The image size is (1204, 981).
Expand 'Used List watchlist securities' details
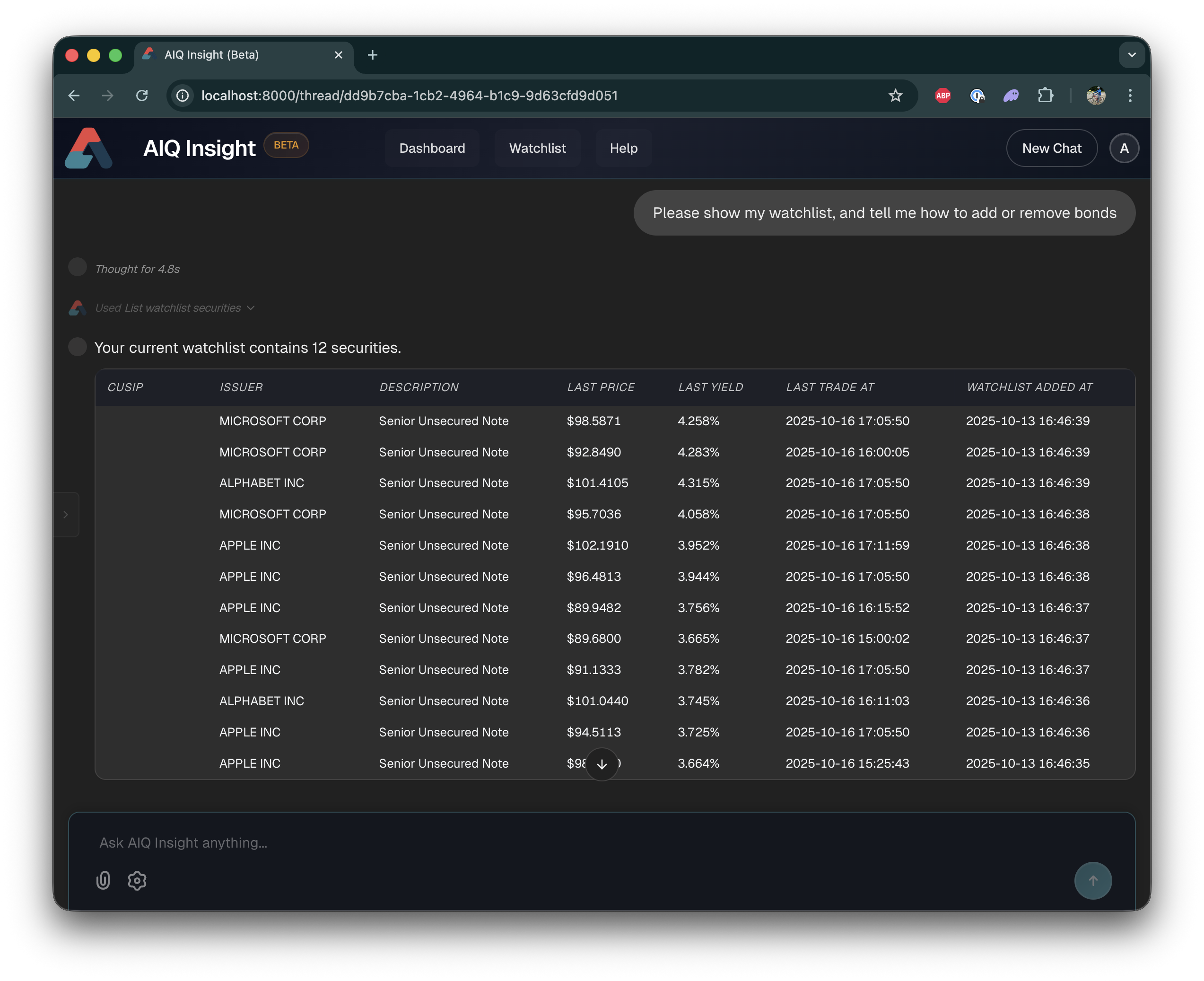[251, 308]
